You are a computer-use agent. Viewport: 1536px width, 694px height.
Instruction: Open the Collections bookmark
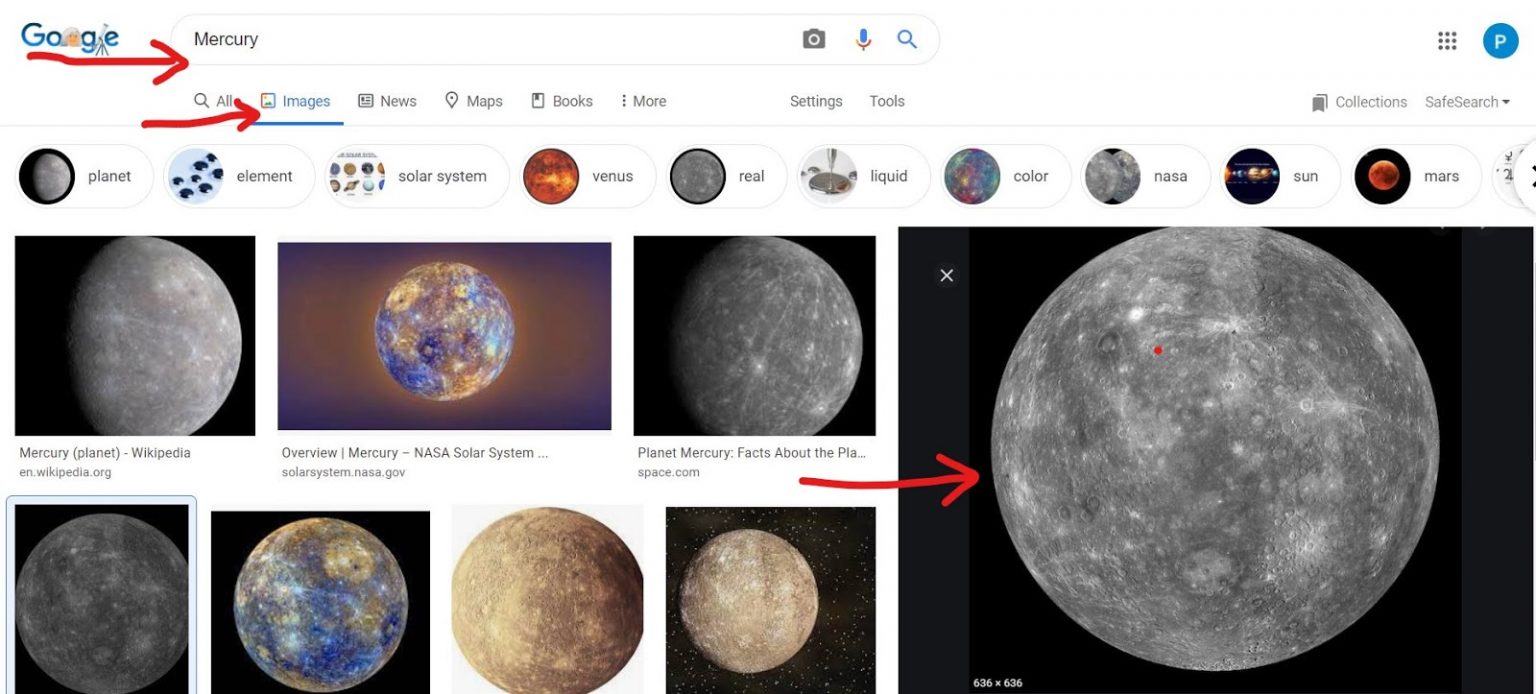[1360, 102]
